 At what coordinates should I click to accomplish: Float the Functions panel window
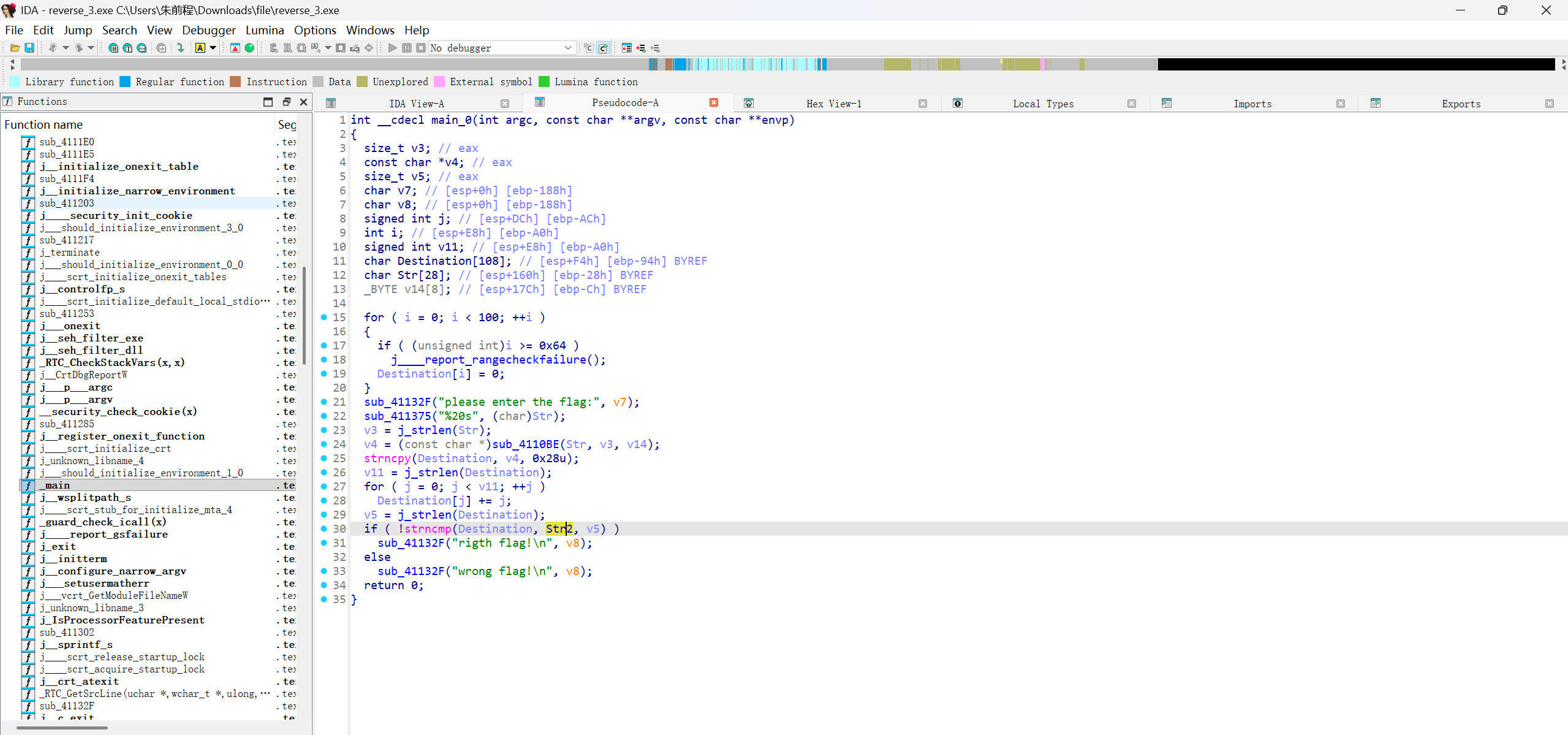coord(286,102)
